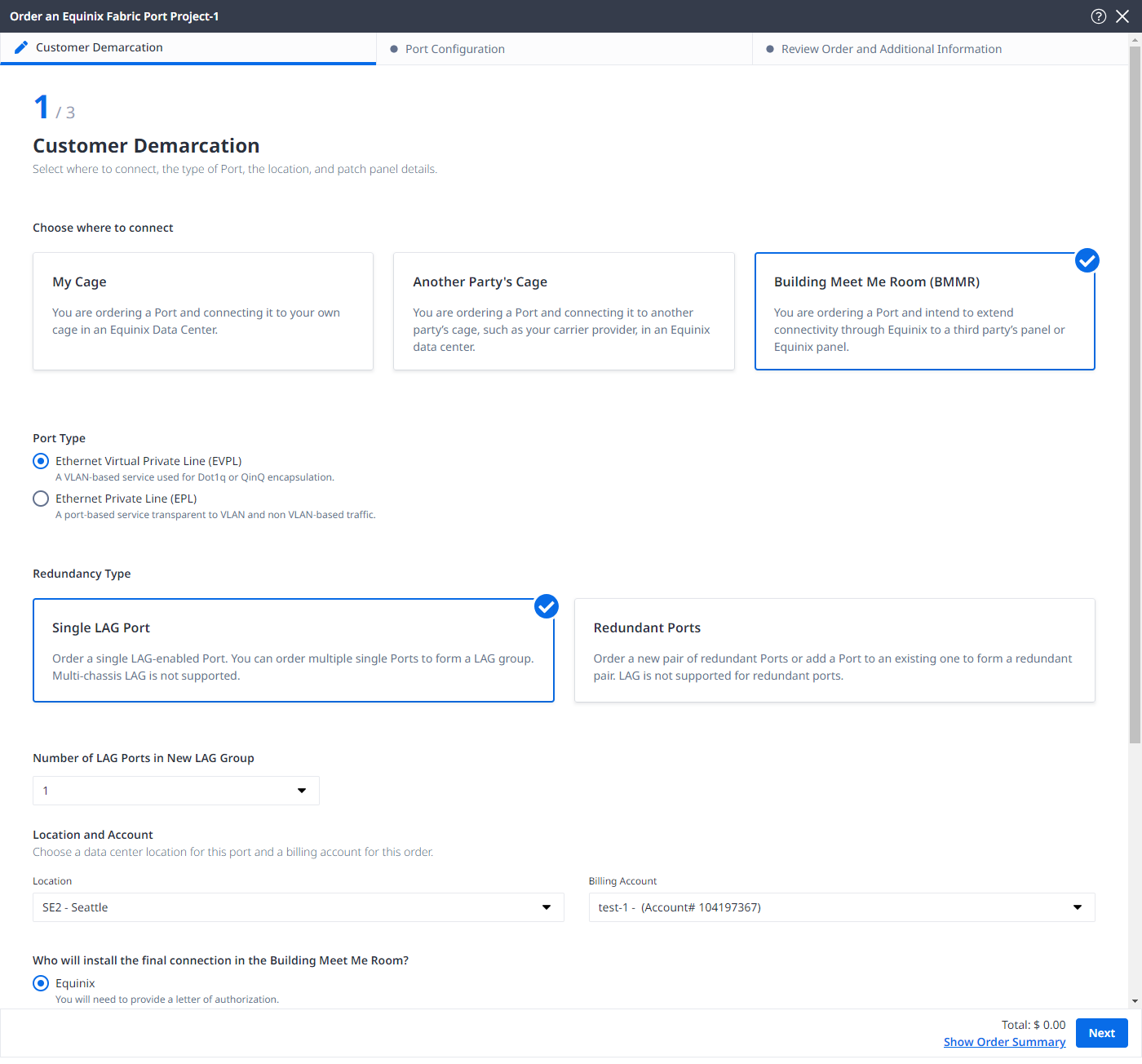The height and width of the screenshot is (1064, 1142).
Task: Click the Show Order Summary link
Action: tap(1004, 1042)
